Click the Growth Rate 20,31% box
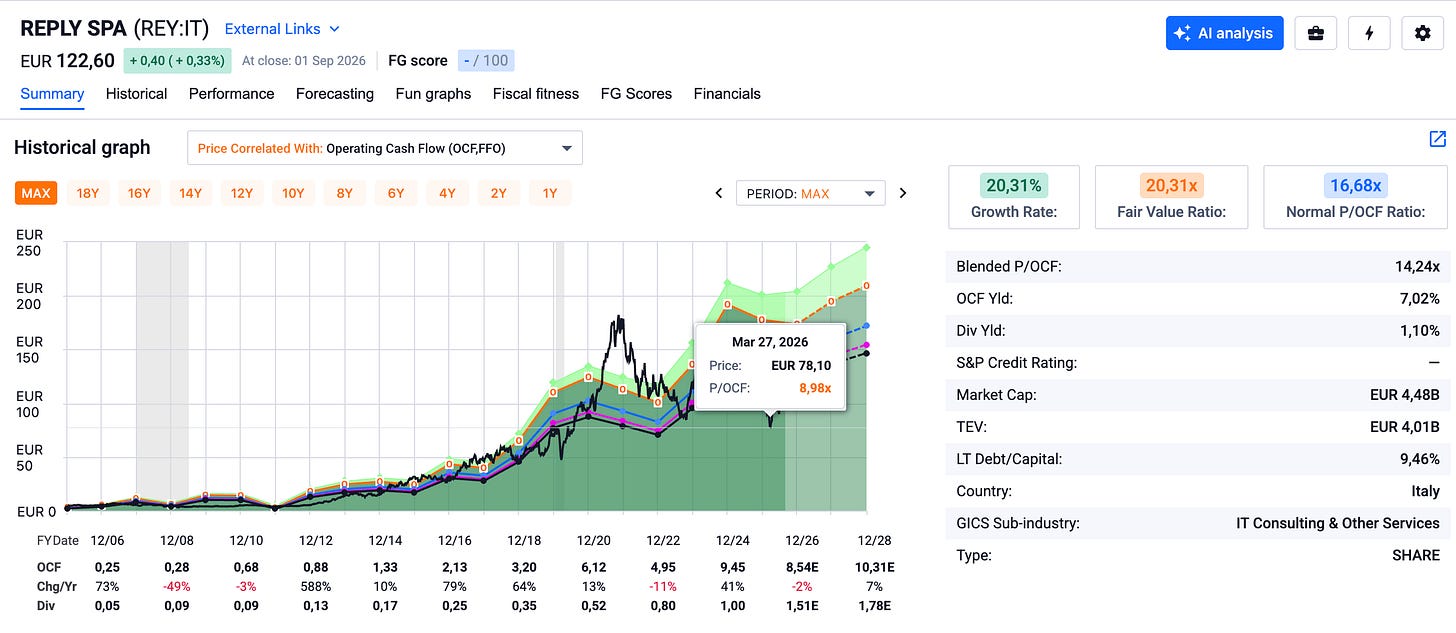1456x633 pixels. (1014, 197)
